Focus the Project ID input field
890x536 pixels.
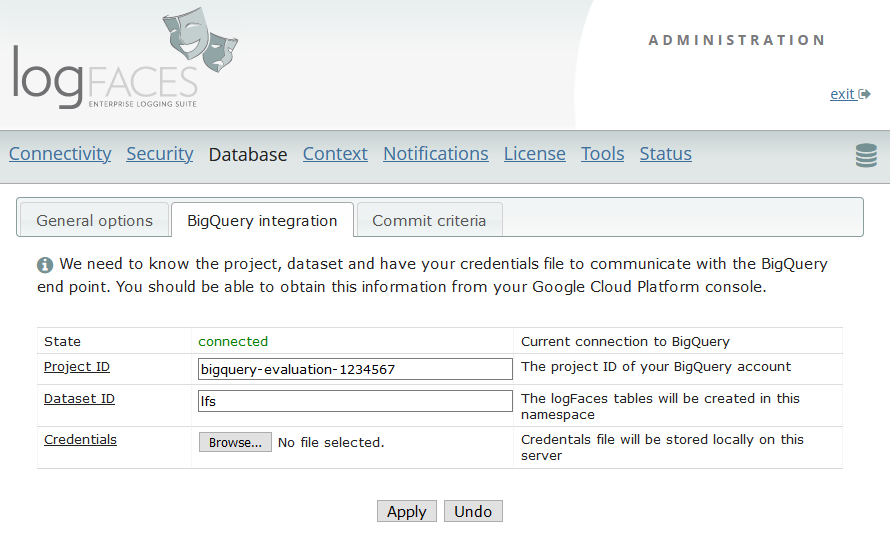point(355,369)
